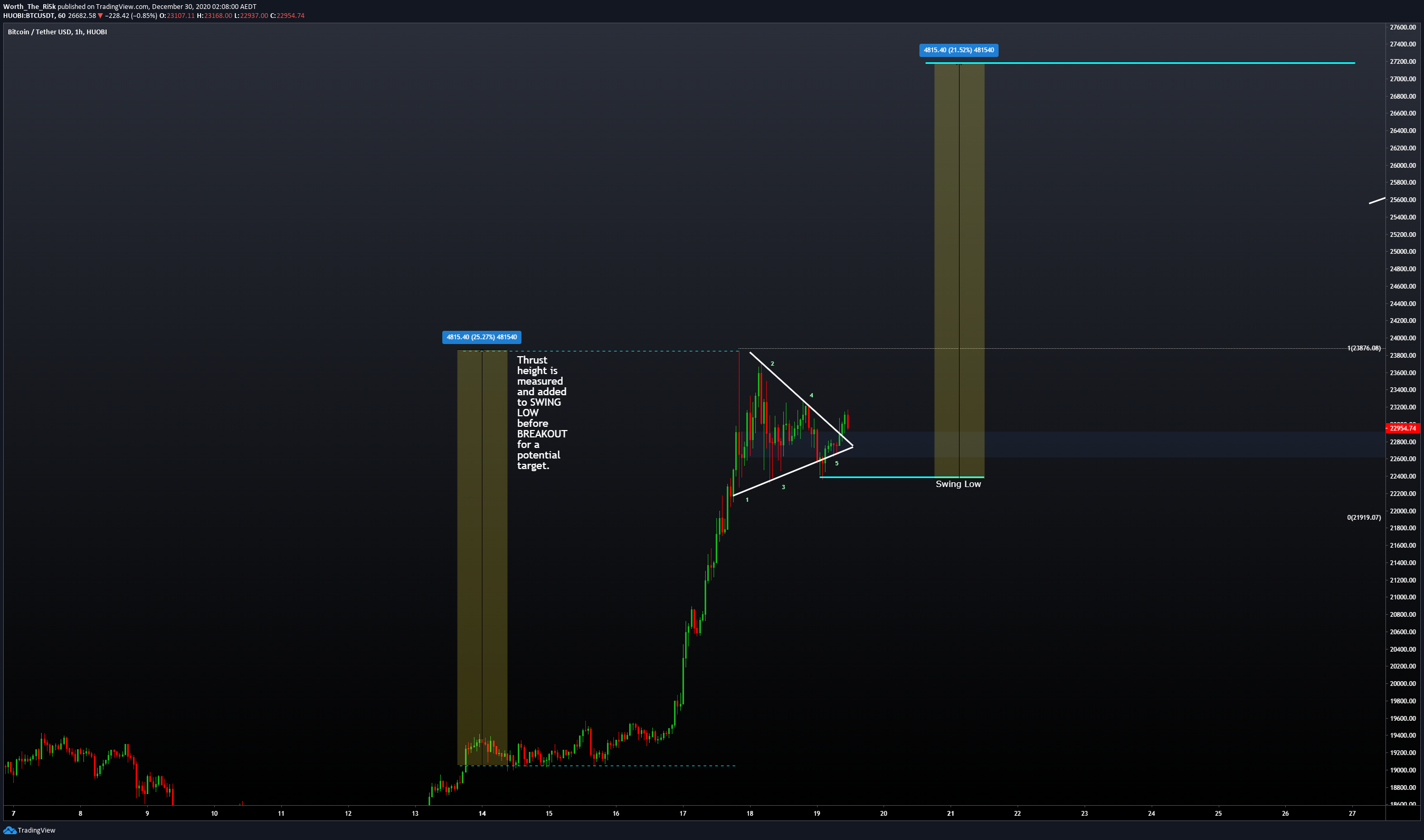Click the 24000.00 price axis label
Viewport: 1424px width, 840px height.
pos(1402,338)
